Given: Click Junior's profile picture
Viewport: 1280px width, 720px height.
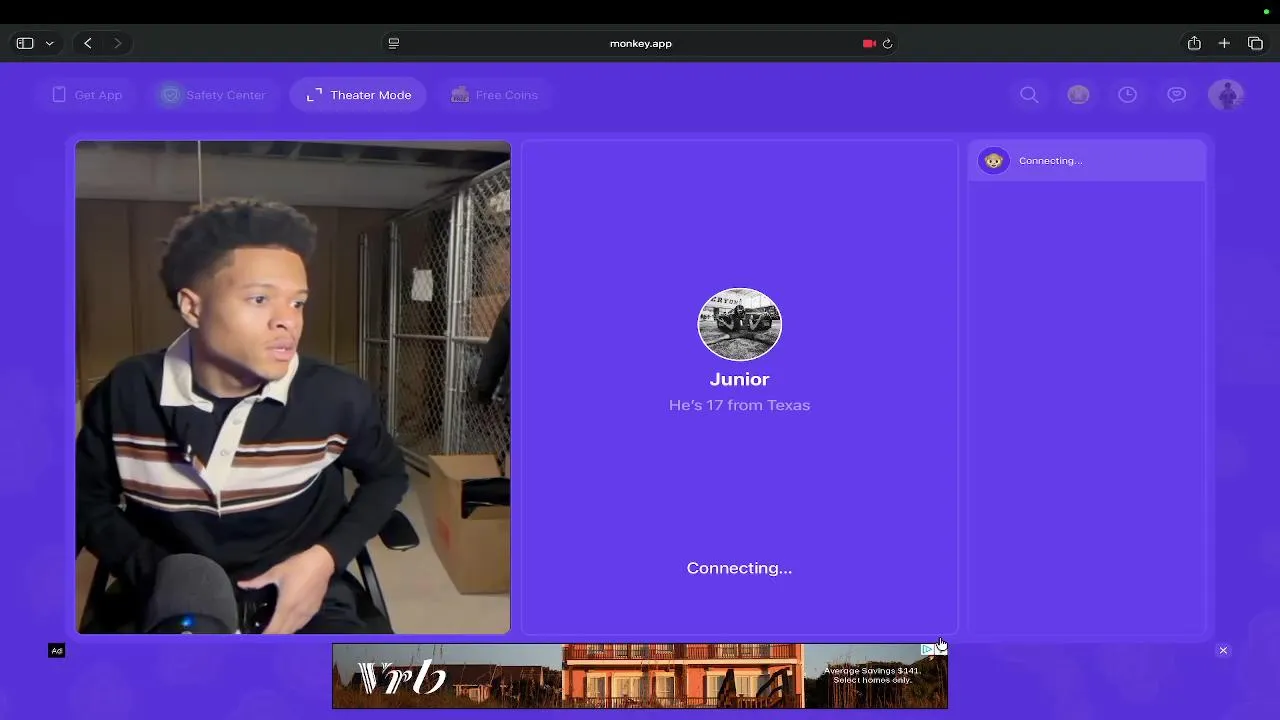Looking at the screenshot, I should (x=740, y=324).
